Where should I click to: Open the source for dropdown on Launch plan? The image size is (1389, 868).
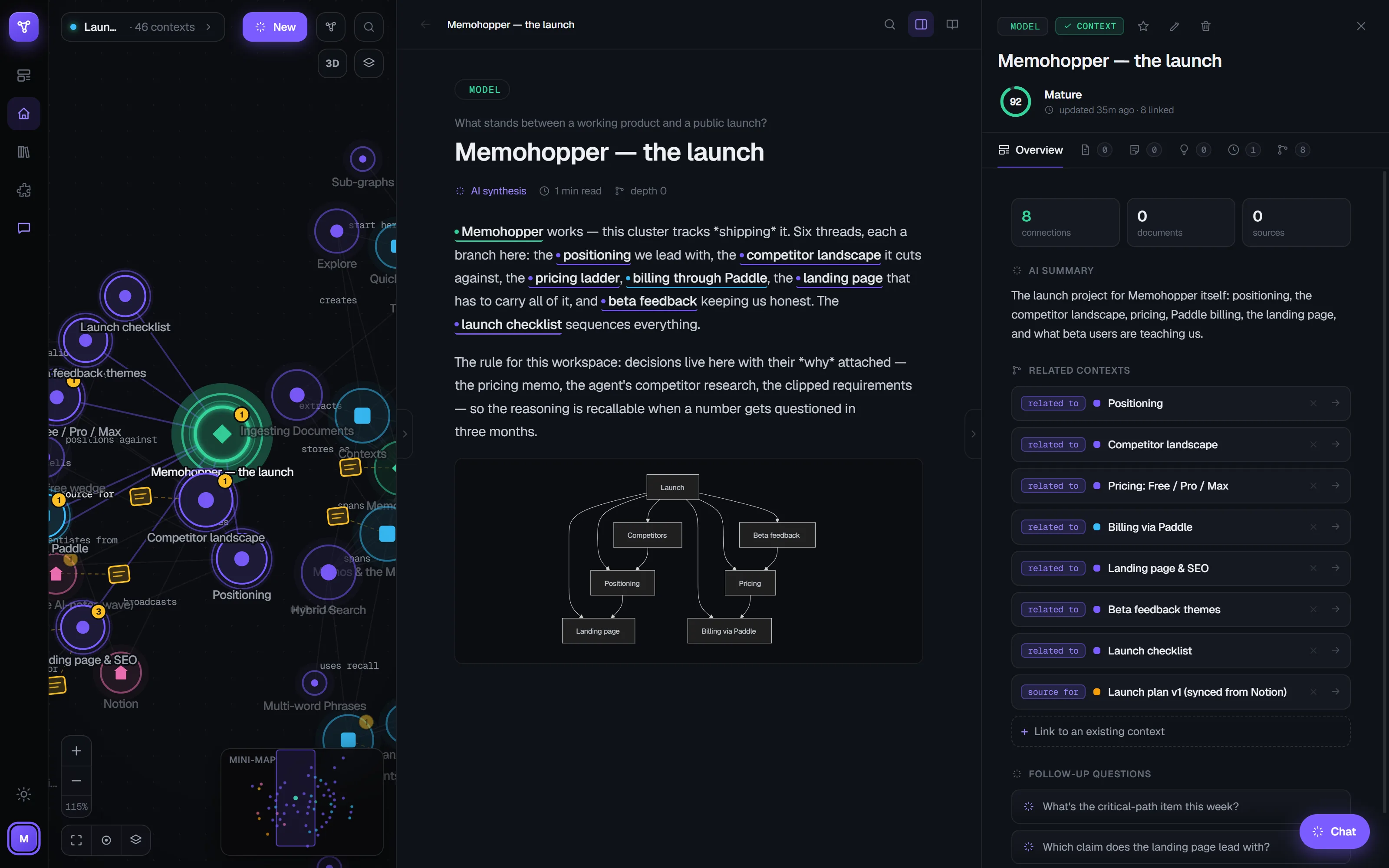coord(1053,692)
